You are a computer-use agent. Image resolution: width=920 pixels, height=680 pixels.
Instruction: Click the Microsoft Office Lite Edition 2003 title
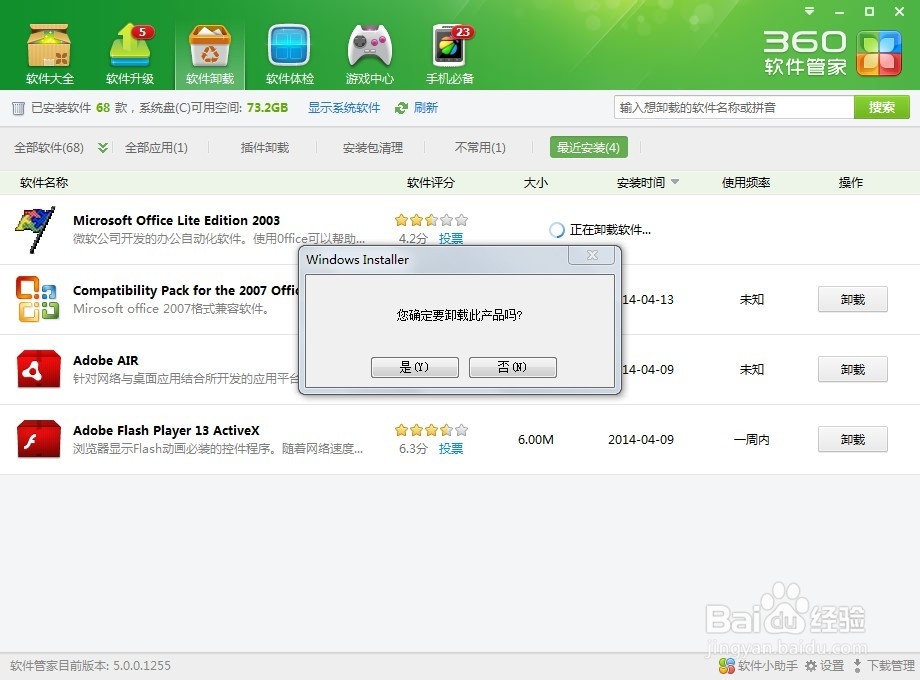(176, 221)
